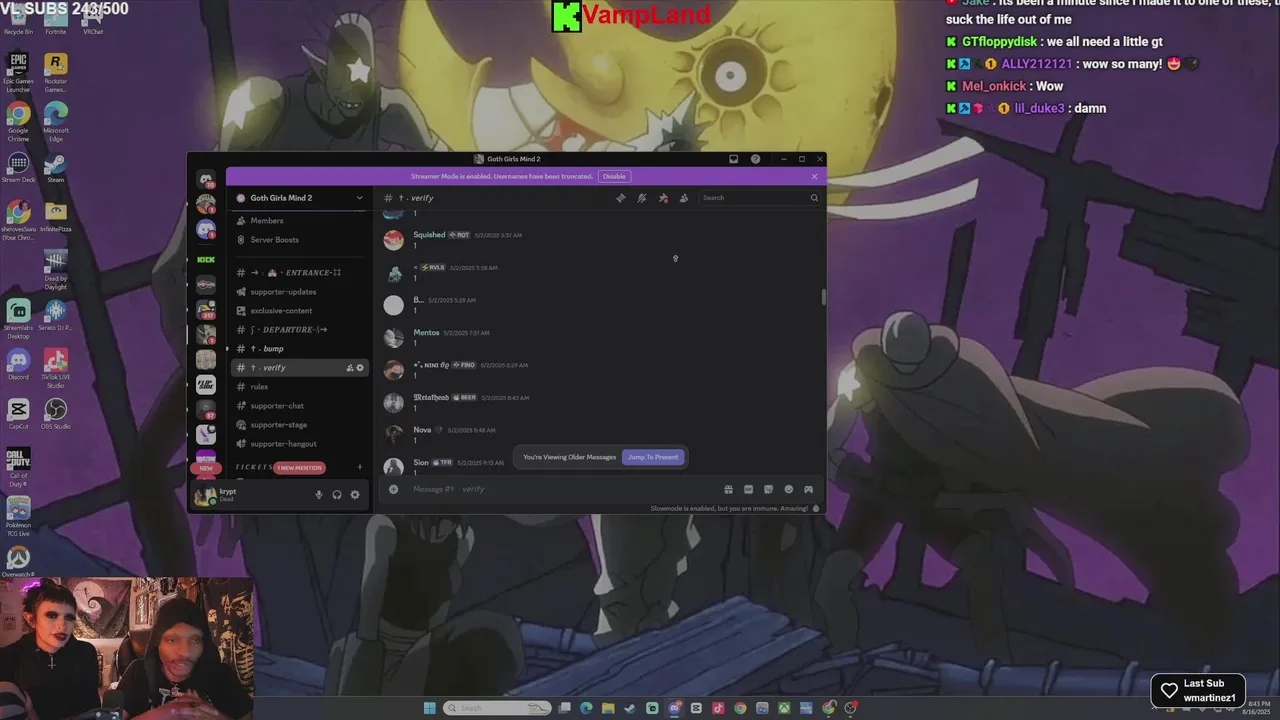Open the emoji picker icon
Viewport: 1280px width, 720px height.
click(x=788, y=489)
